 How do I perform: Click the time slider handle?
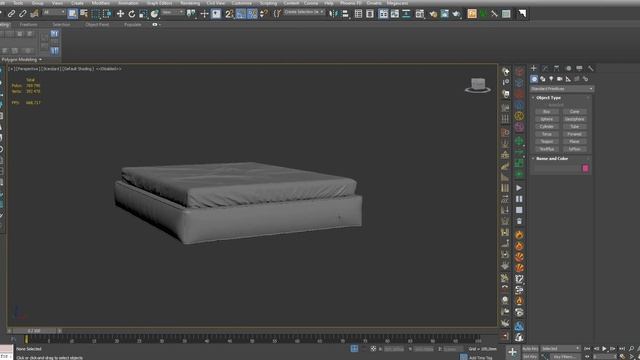tap(34, 331)
